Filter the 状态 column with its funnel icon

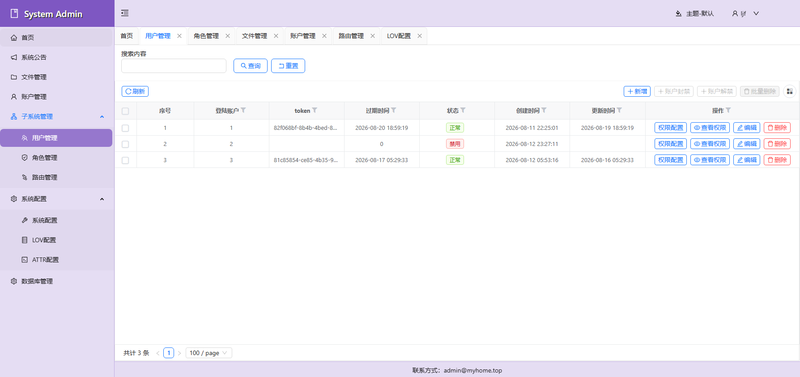(463, 110)
